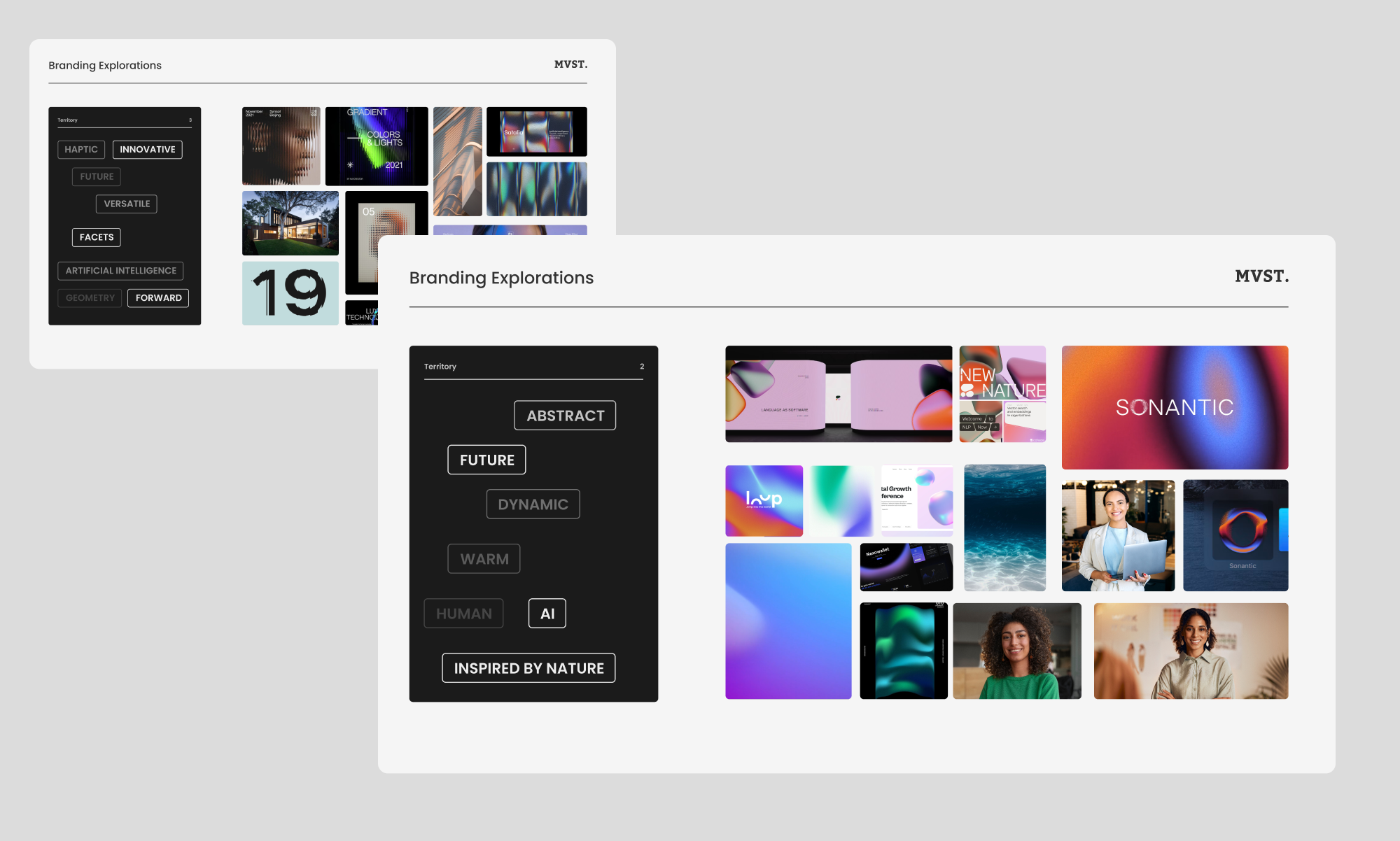The width and height of the screenshot is (1400, 841).
Task: Select the FACETS tag
Action: (x=97, y=237)
